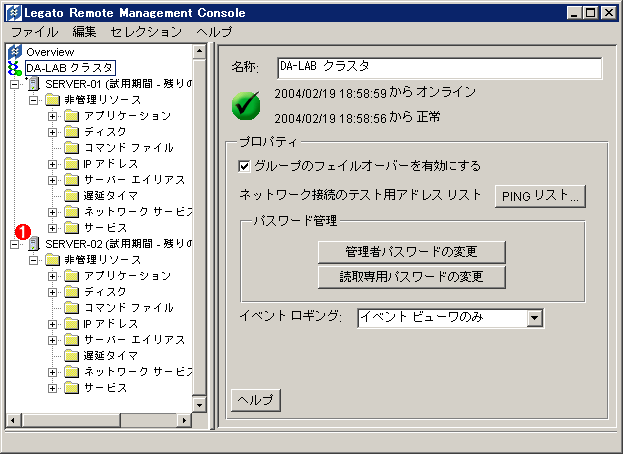
Task: Click the tree horizontal scrollbar thumb
Action: [72, 420]
